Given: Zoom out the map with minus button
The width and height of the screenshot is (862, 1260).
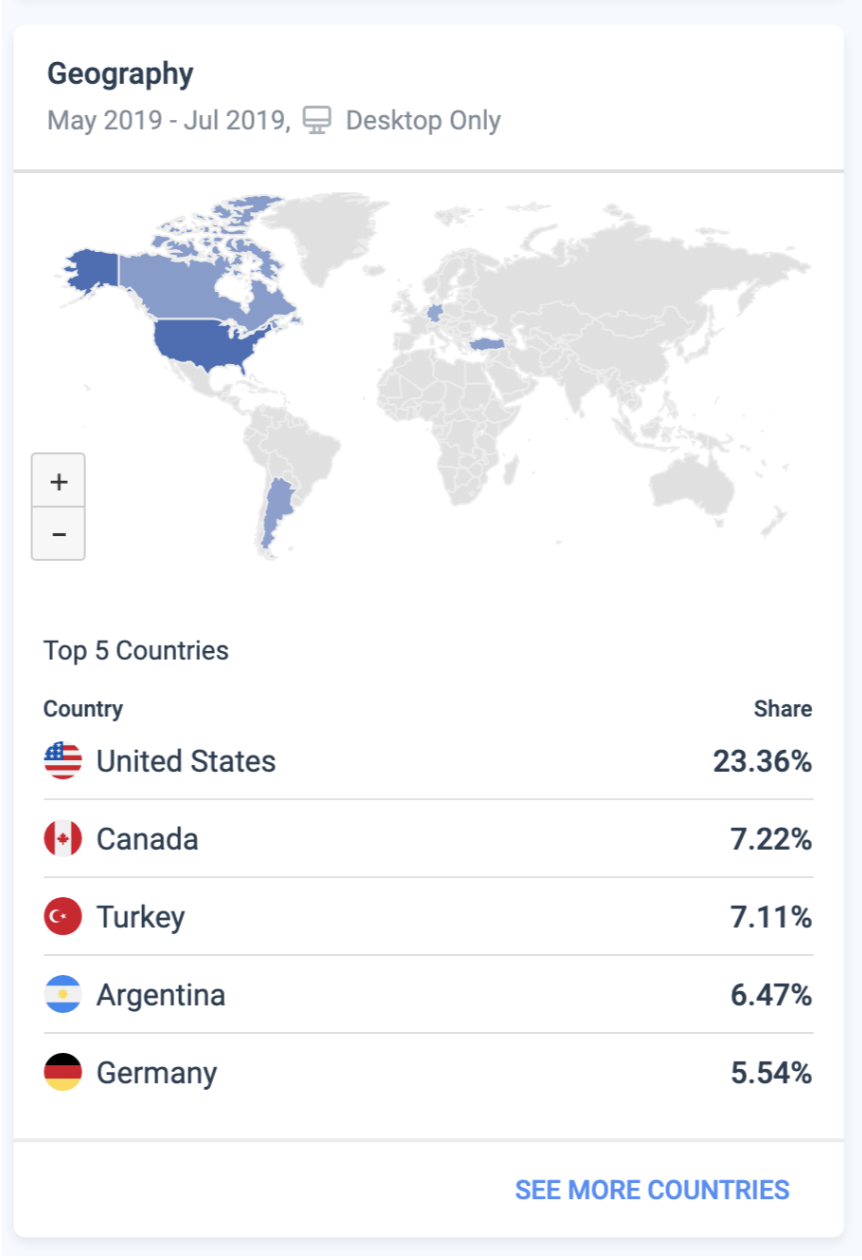Looking at the screenshot, I should pos(58,534).
